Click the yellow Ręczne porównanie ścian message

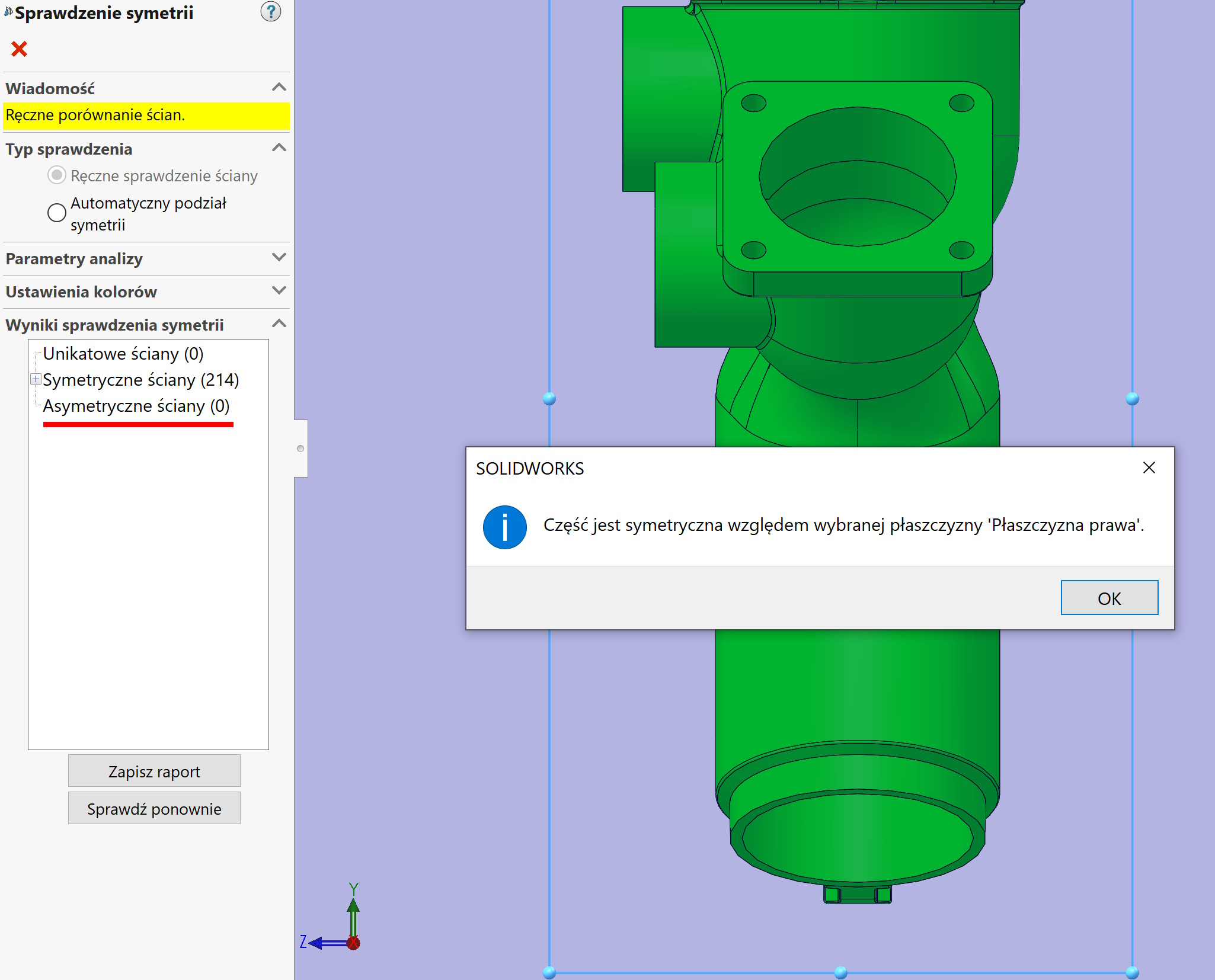146,116
